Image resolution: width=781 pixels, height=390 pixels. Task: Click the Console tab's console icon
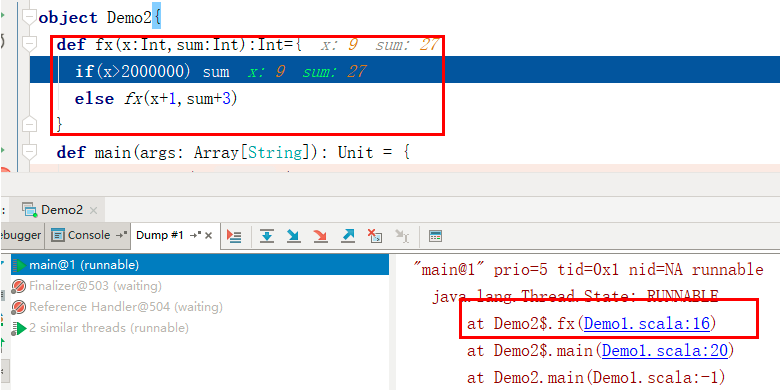click(x=58, y=235)
